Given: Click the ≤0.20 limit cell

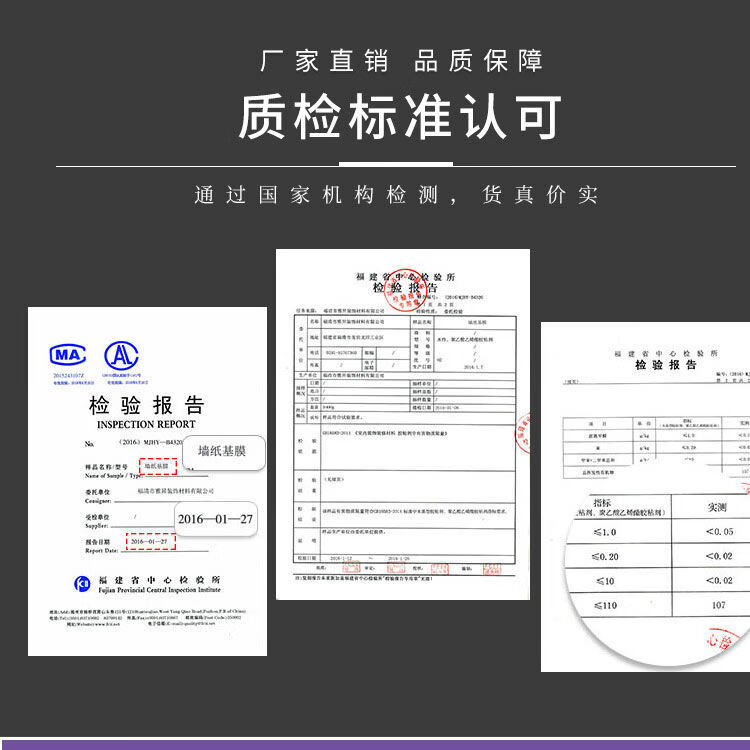Looking at the screenshot, I should pyautogui.click(x=605, y=556).
